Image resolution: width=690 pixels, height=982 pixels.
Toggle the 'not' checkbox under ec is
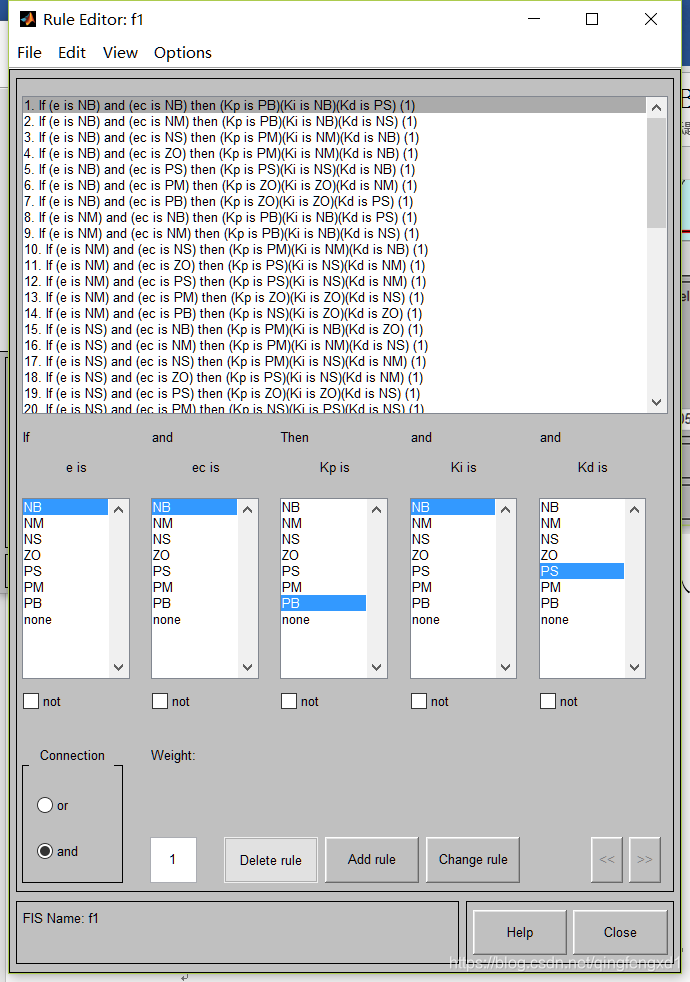(x=160, y=701)
